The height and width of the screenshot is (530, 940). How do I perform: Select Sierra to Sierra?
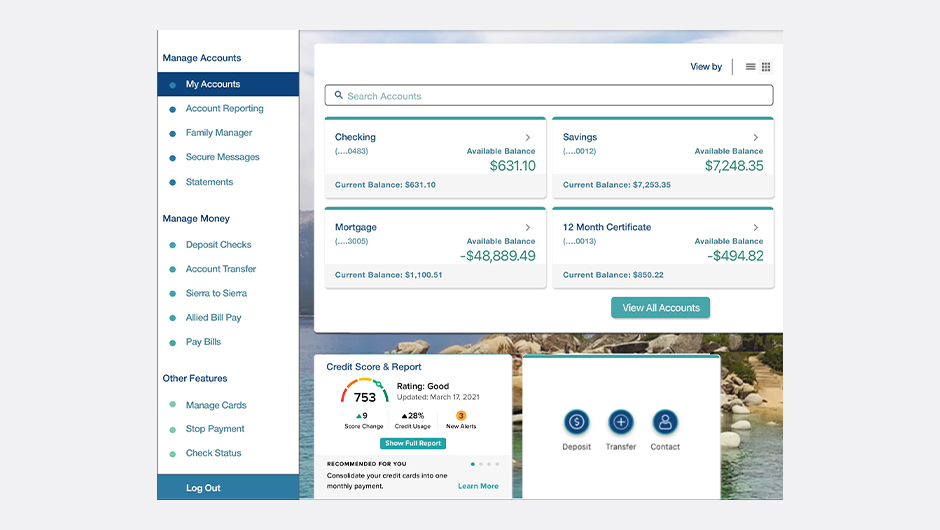[x=216, y=293]
